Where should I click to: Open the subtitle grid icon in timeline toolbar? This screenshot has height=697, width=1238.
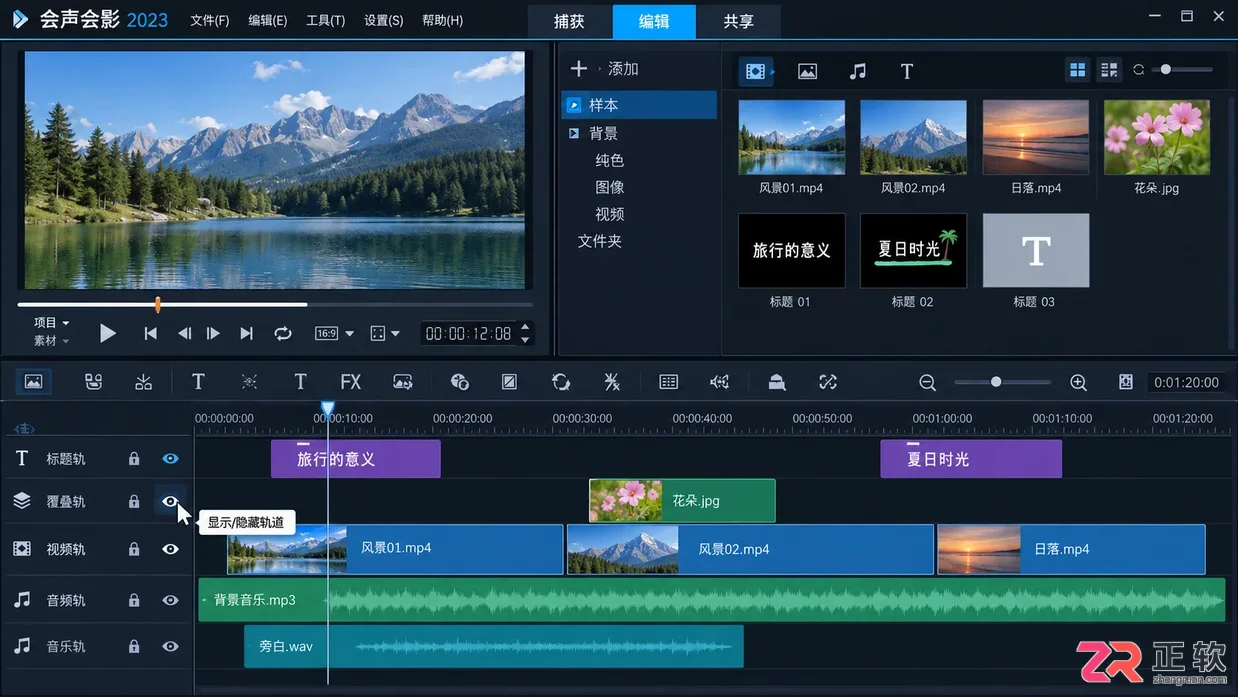669,382
